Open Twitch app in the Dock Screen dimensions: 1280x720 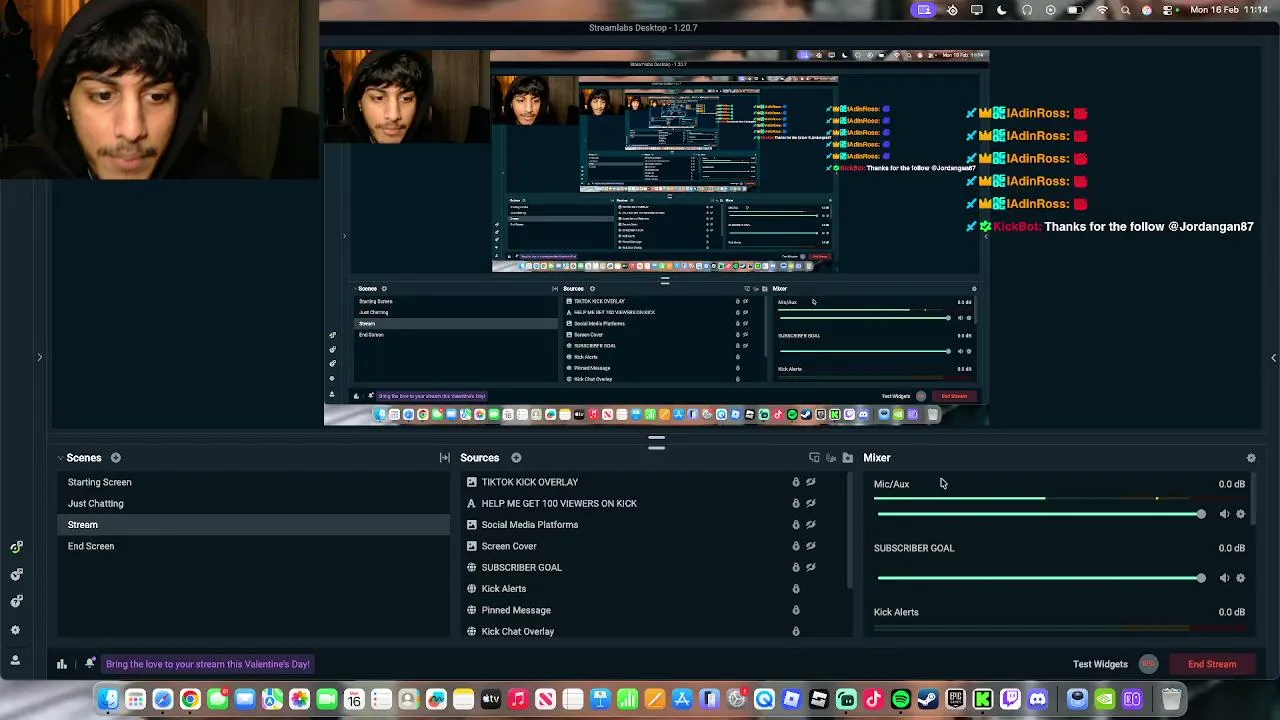click(1010, 699)
